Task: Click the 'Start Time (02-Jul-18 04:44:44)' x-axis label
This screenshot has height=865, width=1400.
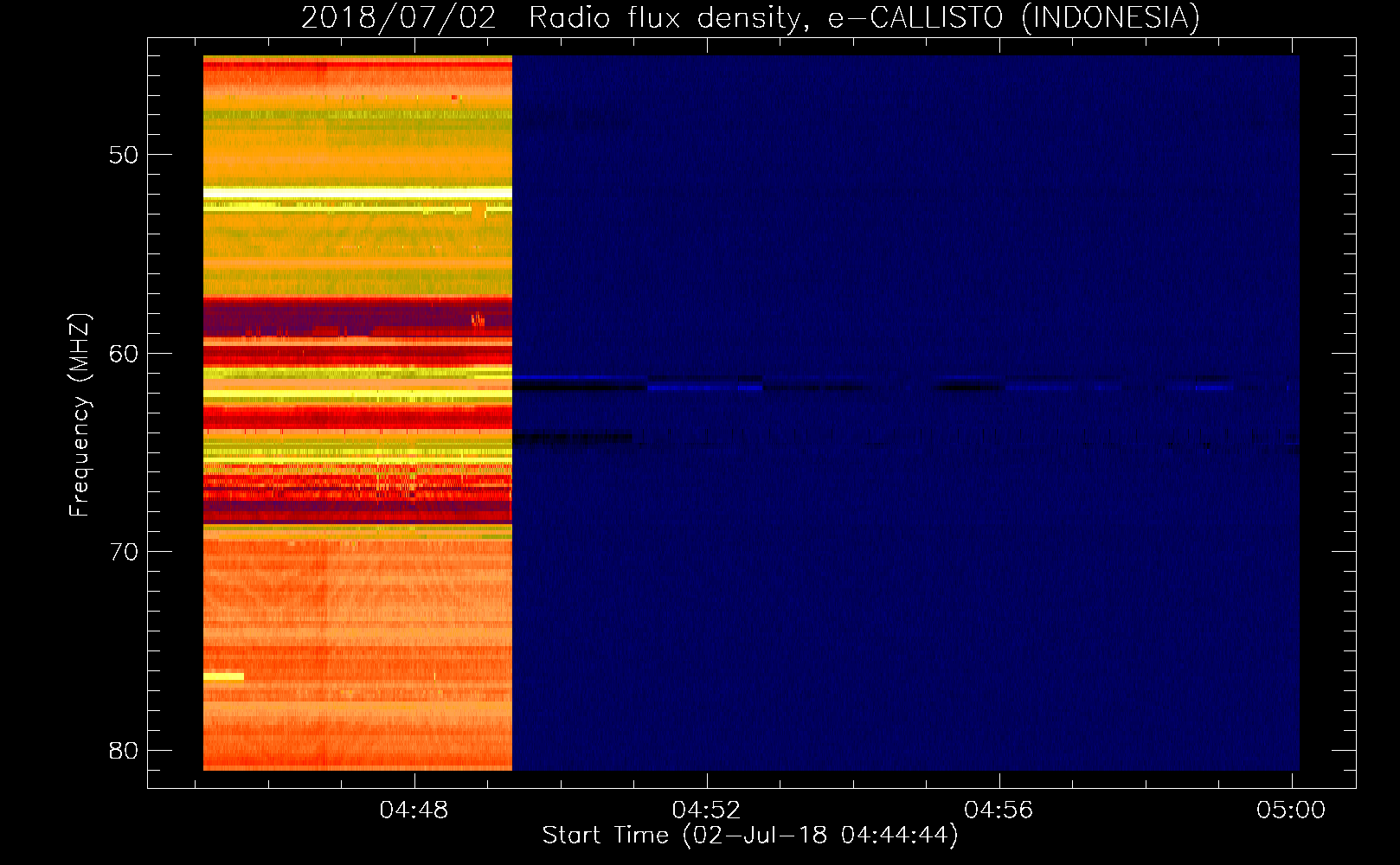Action: click(750, 836)
